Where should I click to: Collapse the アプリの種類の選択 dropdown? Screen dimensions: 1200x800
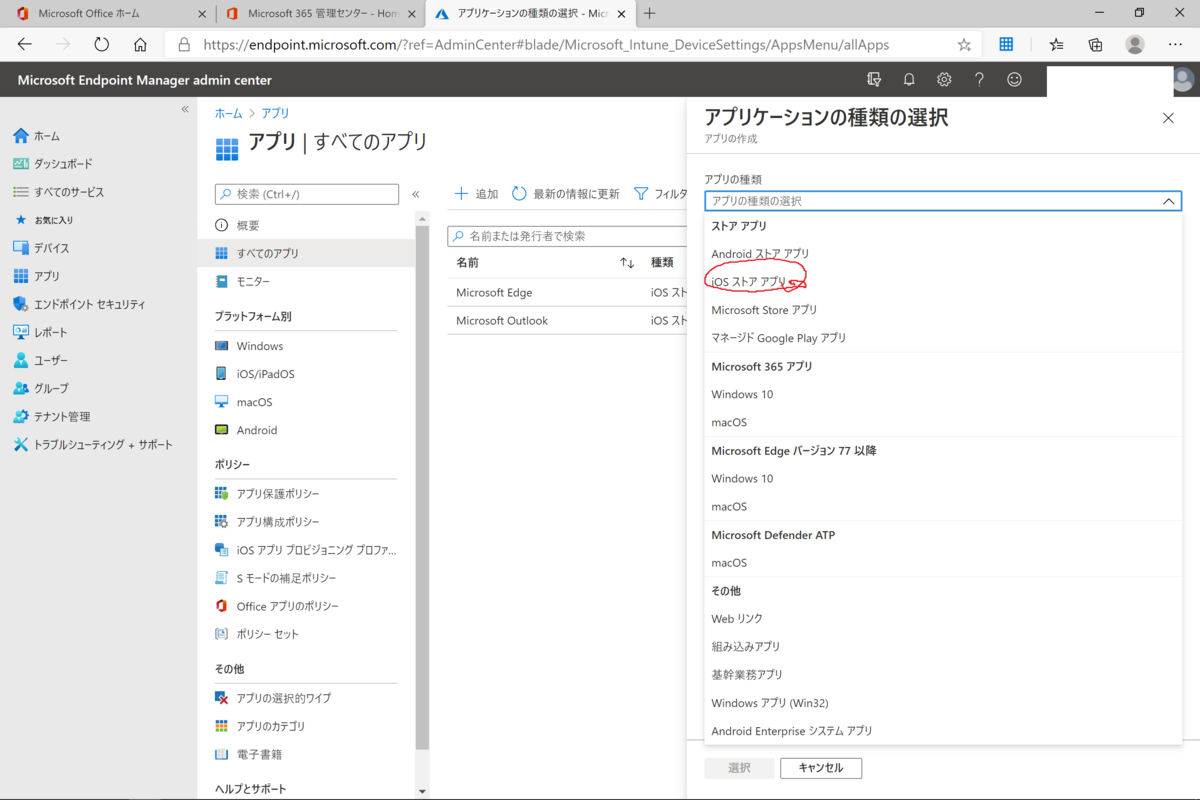click(1167, 200)
